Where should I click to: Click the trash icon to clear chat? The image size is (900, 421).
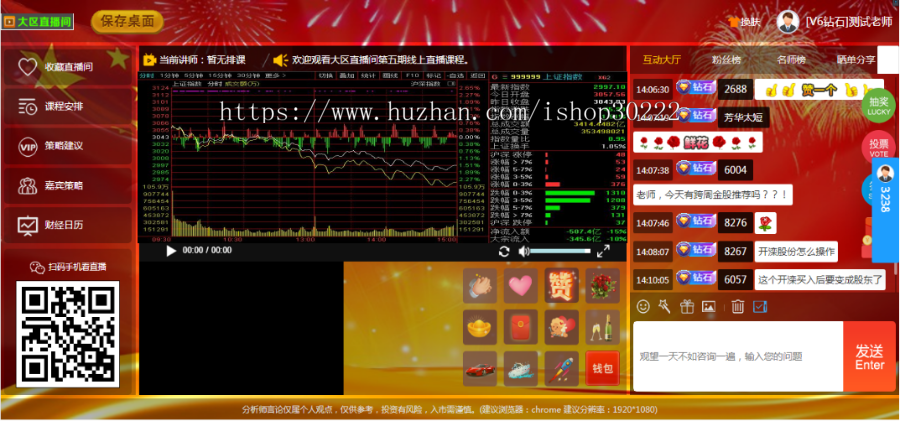point(737,306)
